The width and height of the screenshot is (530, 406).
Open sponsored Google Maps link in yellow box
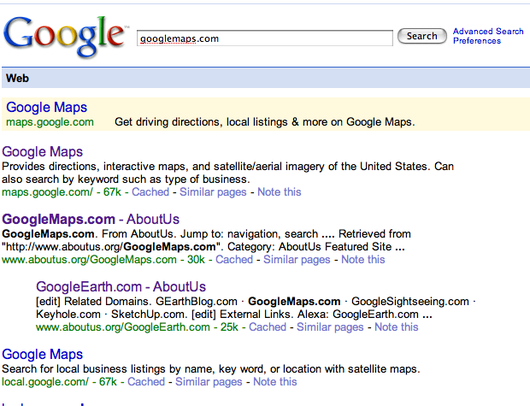coord(47,107)
